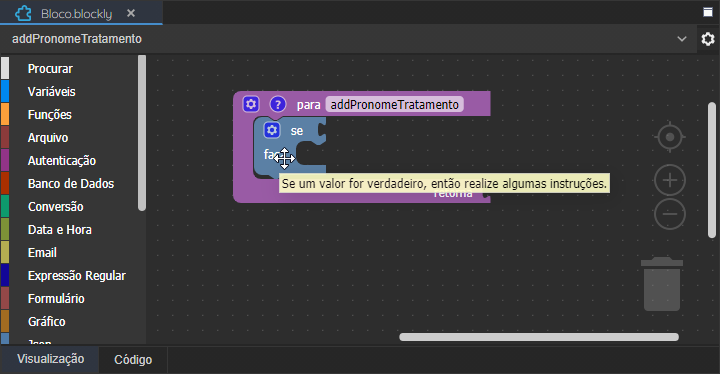Click the toolbox vertical scrollbar
The width and height of the screenshot is (720, 374).
[142, 133]
